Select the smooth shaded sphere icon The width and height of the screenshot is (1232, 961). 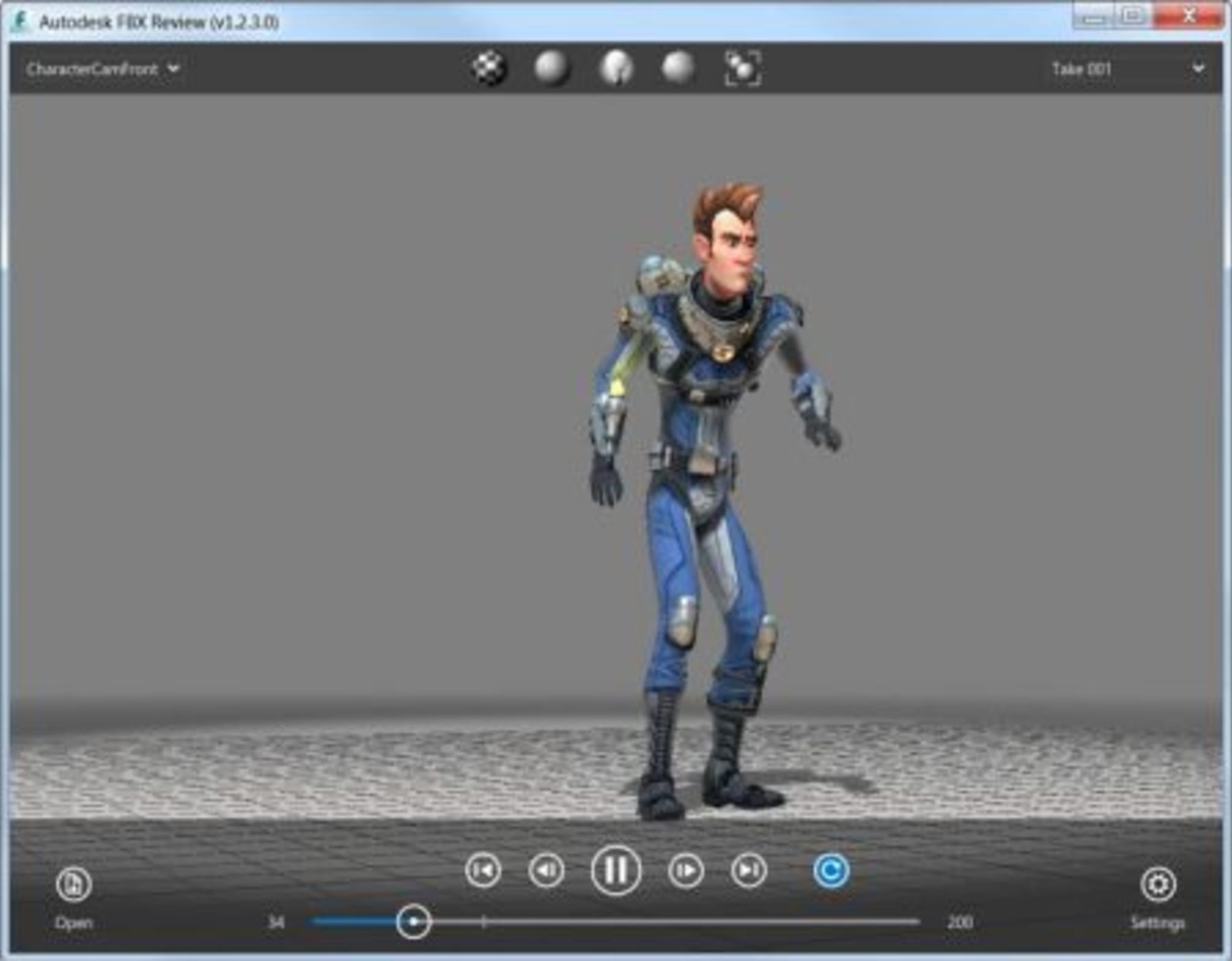click(551, 67)
